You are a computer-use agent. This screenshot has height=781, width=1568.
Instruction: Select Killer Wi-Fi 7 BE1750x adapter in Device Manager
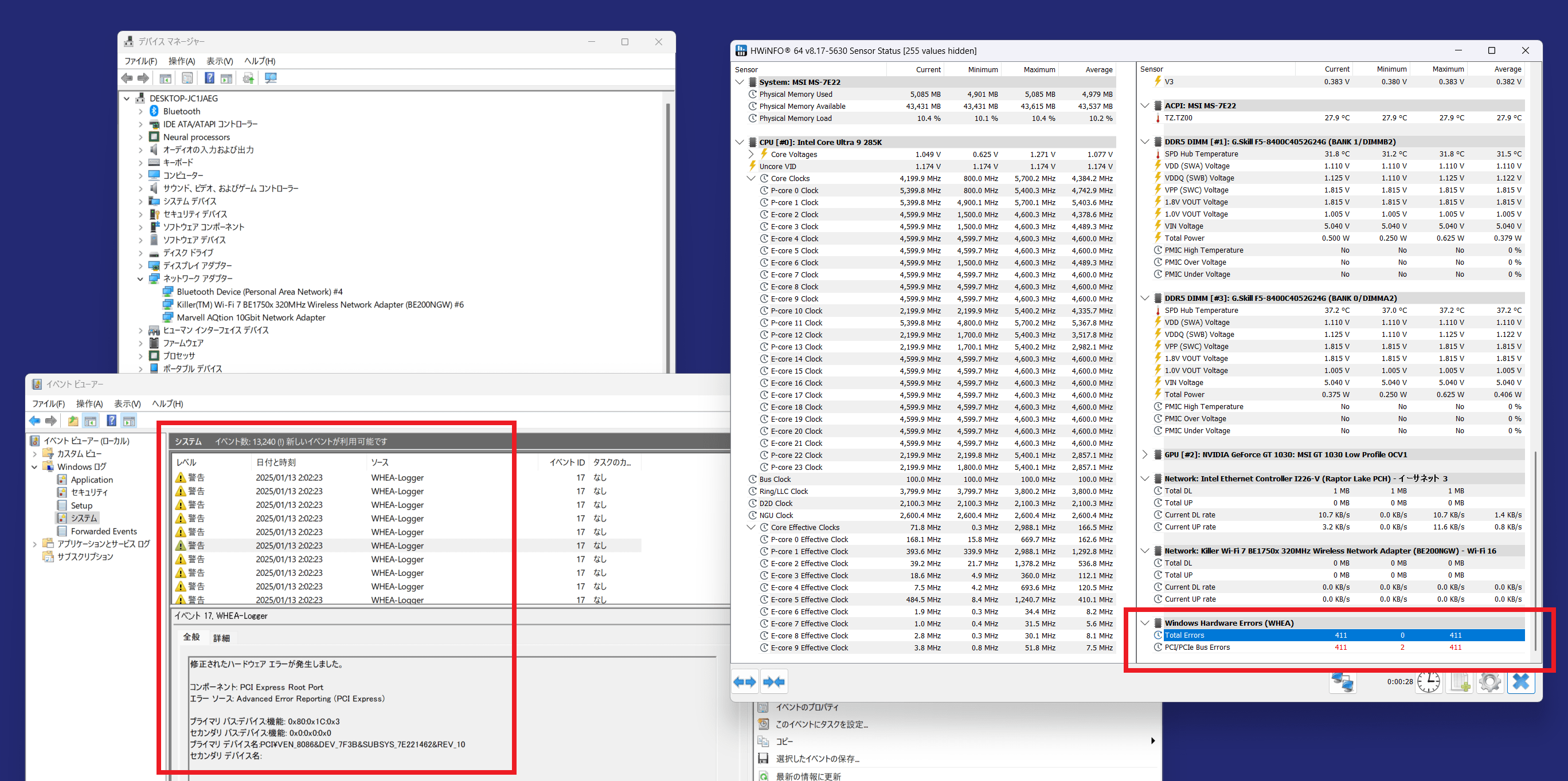point(320,305)
